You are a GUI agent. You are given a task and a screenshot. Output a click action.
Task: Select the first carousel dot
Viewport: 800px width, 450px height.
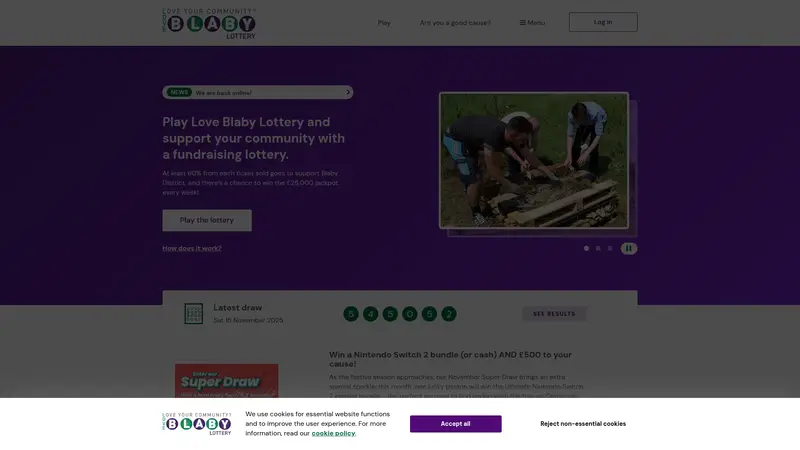click(x=586, y=248)
